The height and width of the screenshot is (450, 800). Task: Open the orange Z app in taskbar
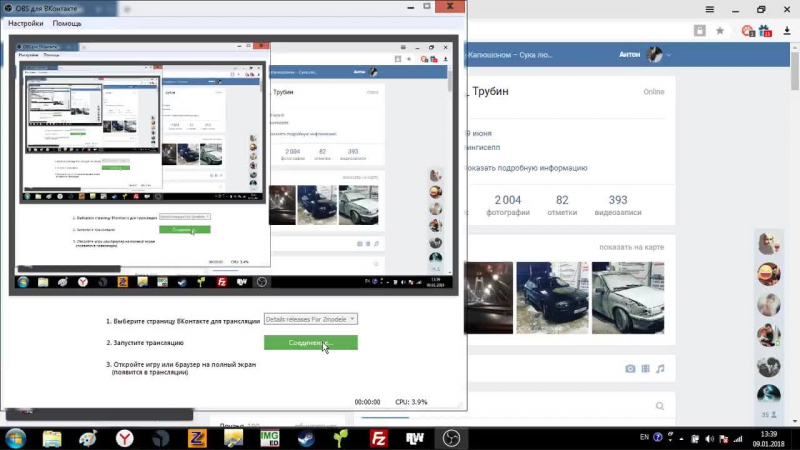pyautogui.click(x=197, y=438)
